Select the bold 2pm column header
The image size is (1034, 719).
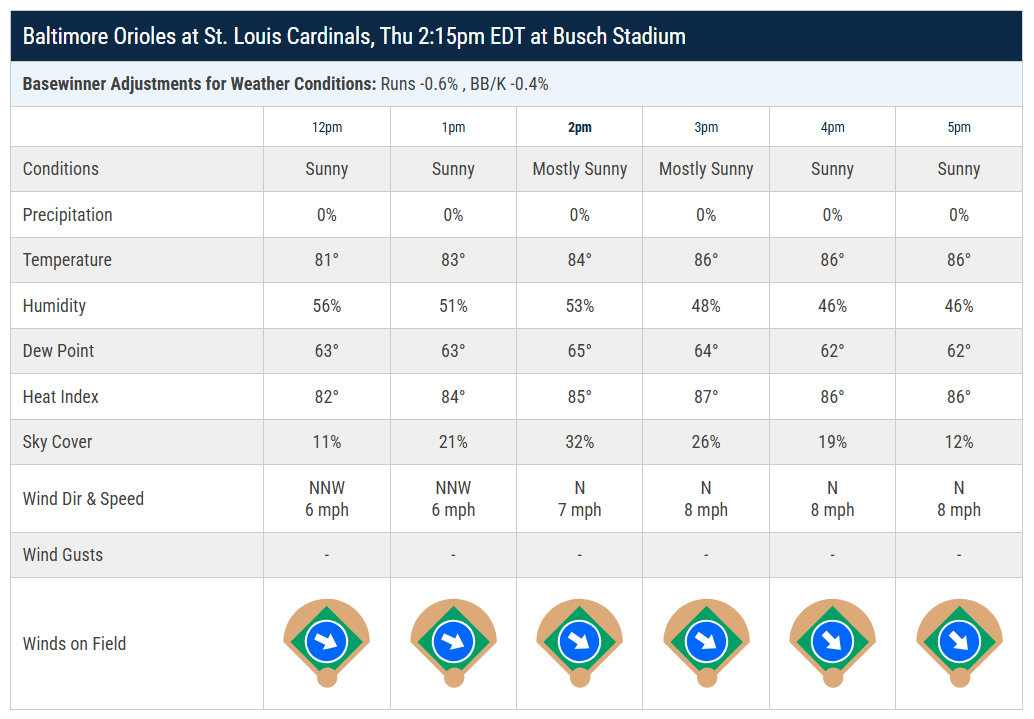580,127
